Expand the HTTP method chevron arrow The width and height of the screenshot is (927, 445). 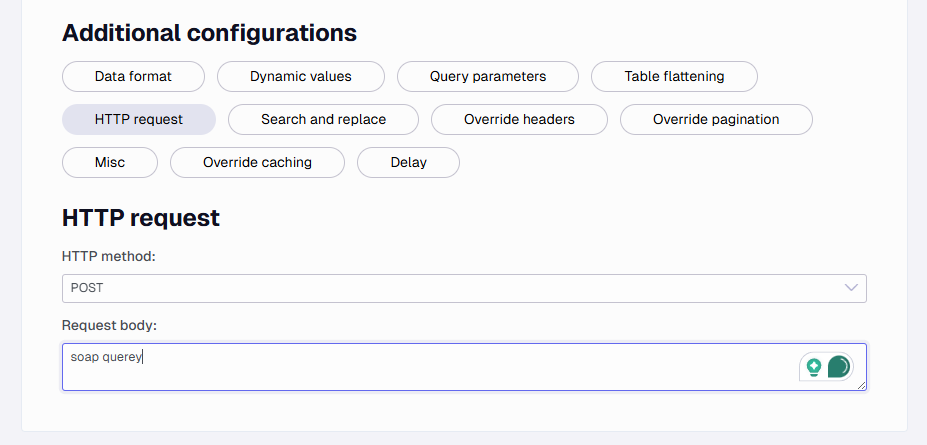[x=851, y=288]
